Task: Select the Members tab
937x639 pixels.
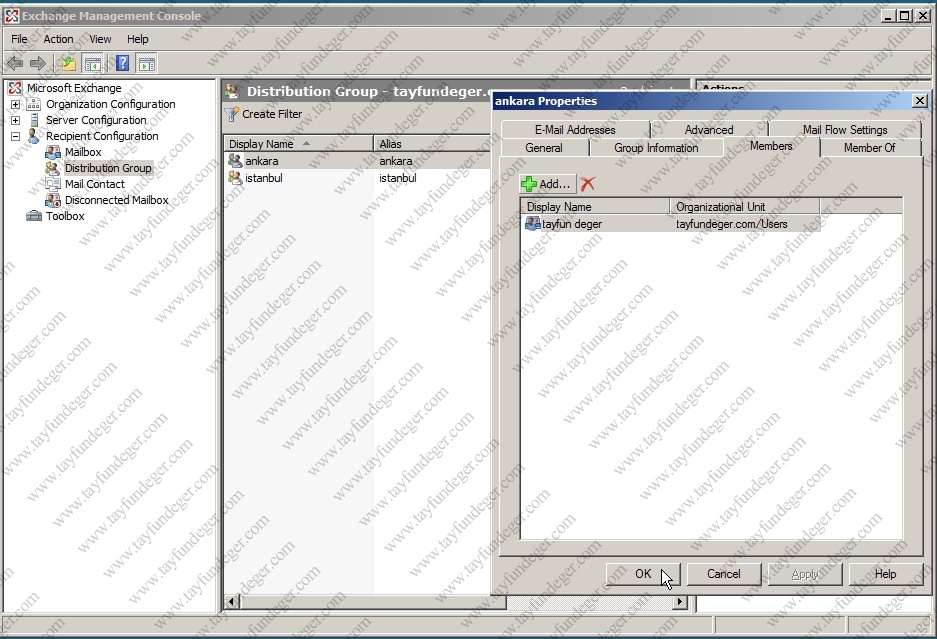Action: [x=771, y=146]
